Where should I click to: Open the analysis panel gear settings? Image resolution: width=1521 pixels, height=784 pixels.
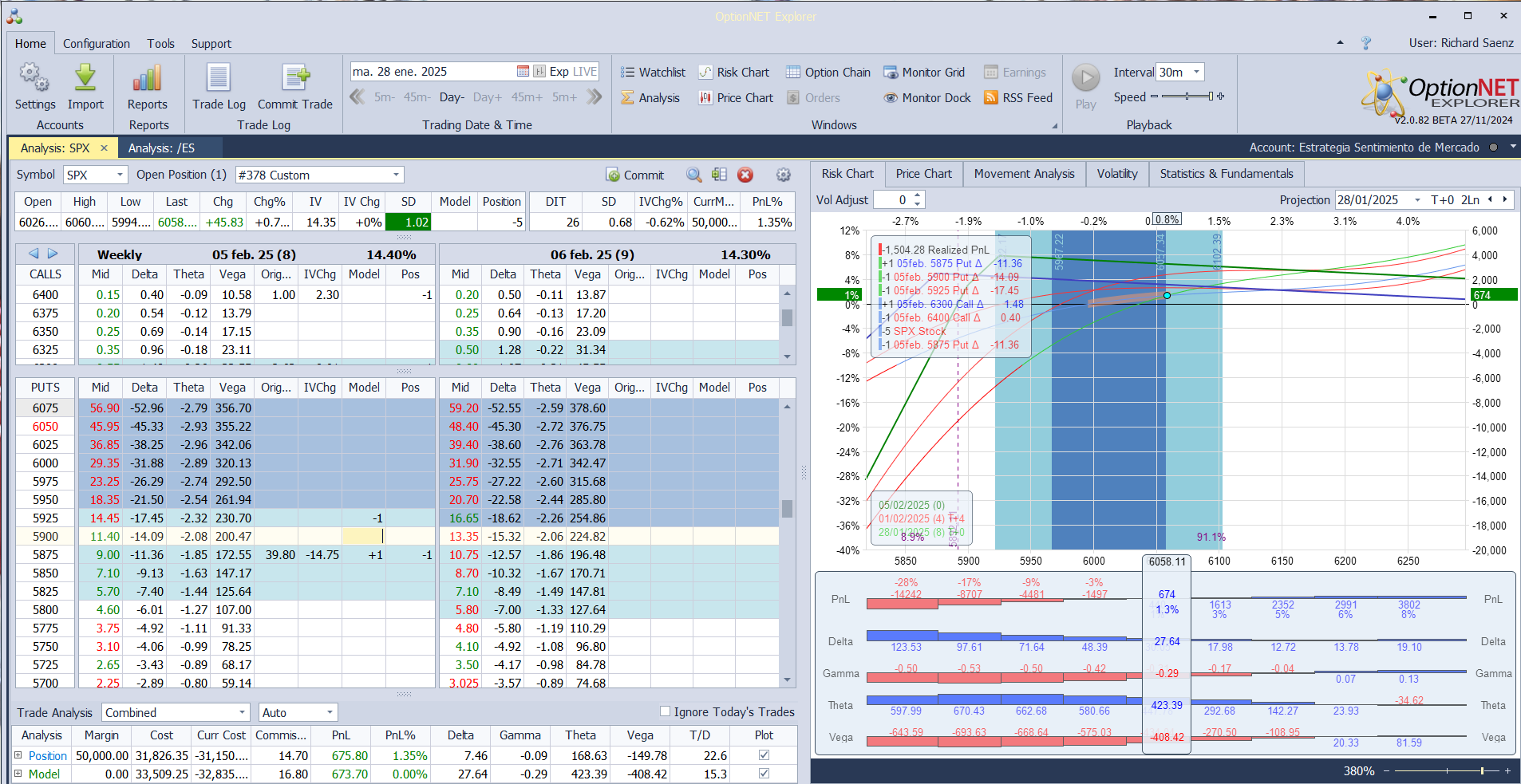pyautogui.click(x=784, y=175)
